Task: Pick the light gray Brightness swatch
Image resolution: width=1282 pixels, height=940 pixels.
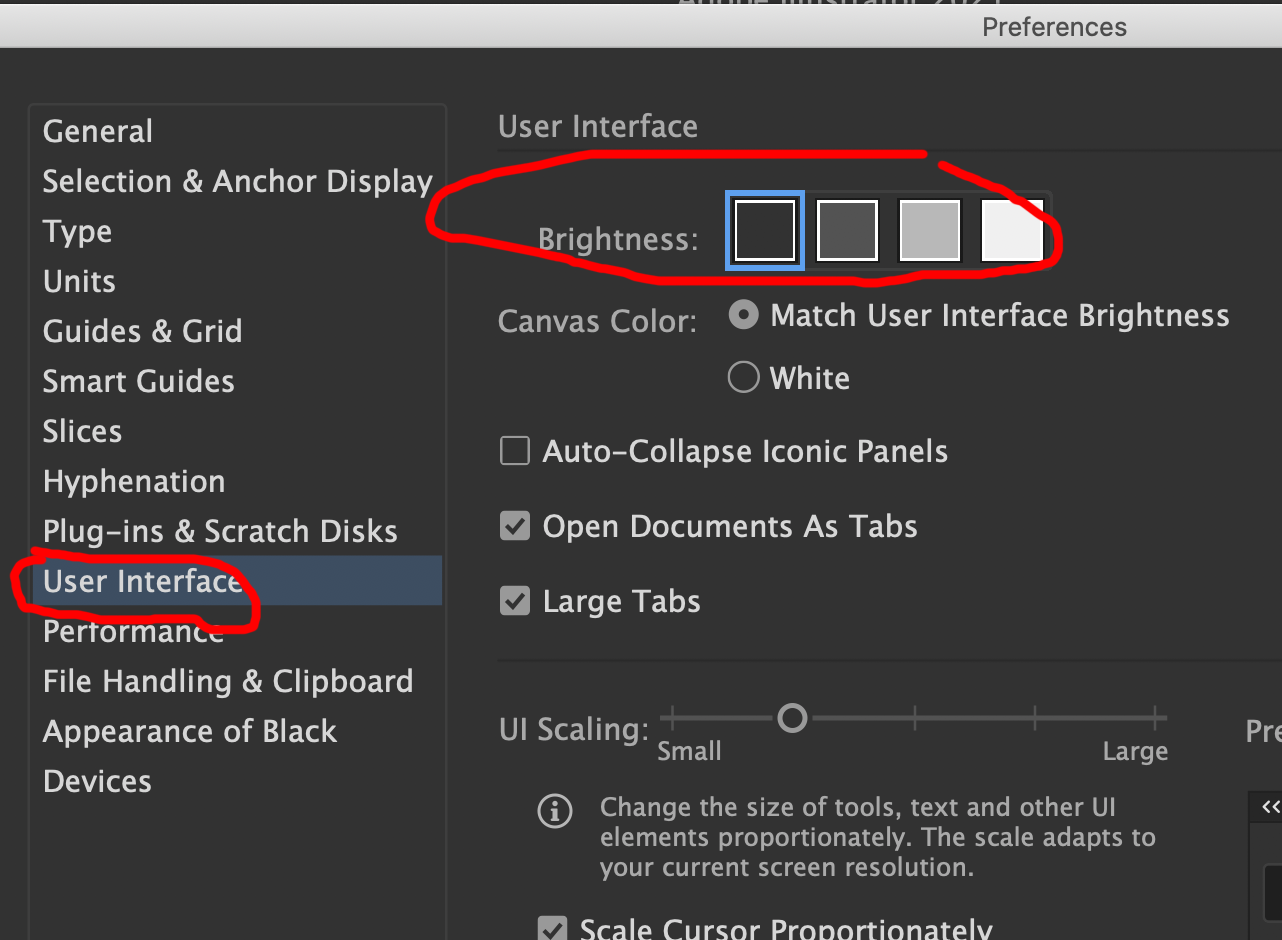Action: (x=929, y=230)
